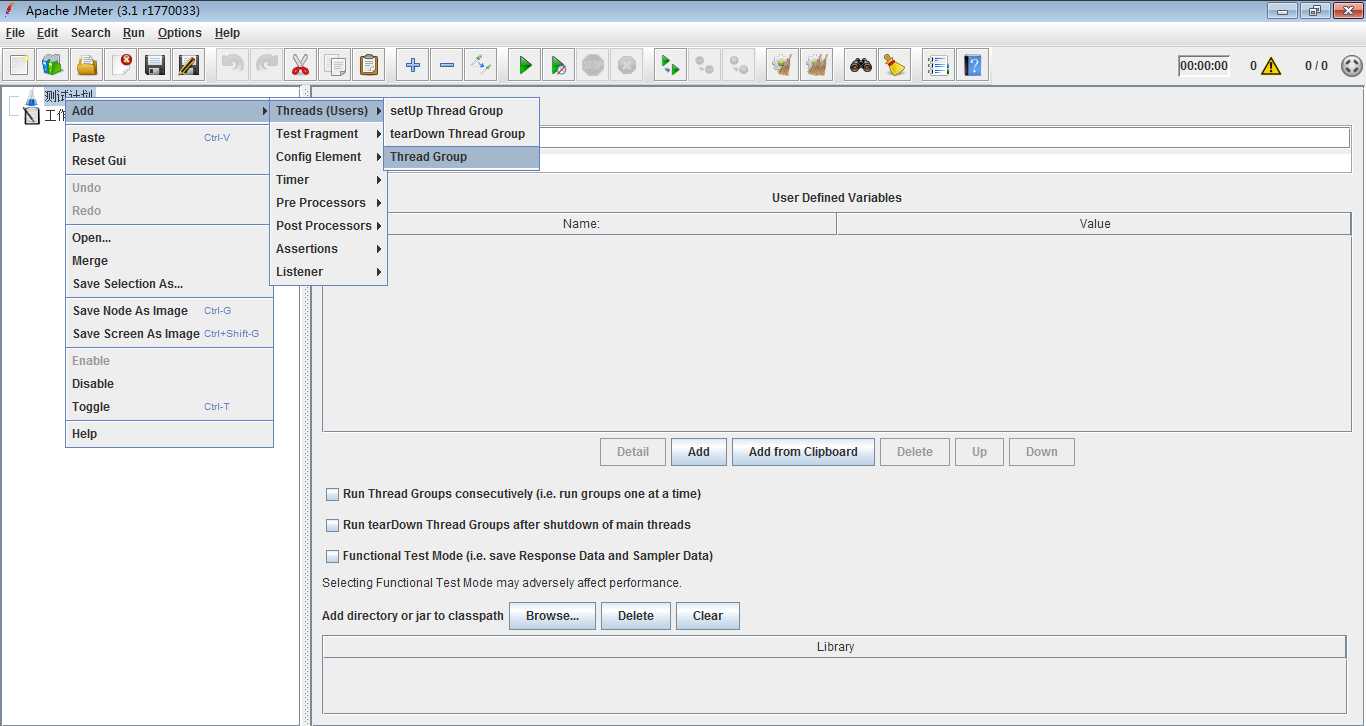The width and height of the screenshot is (1366, 726).
Task: Open the Run menu in menu bar
Action: pos(134,33)
